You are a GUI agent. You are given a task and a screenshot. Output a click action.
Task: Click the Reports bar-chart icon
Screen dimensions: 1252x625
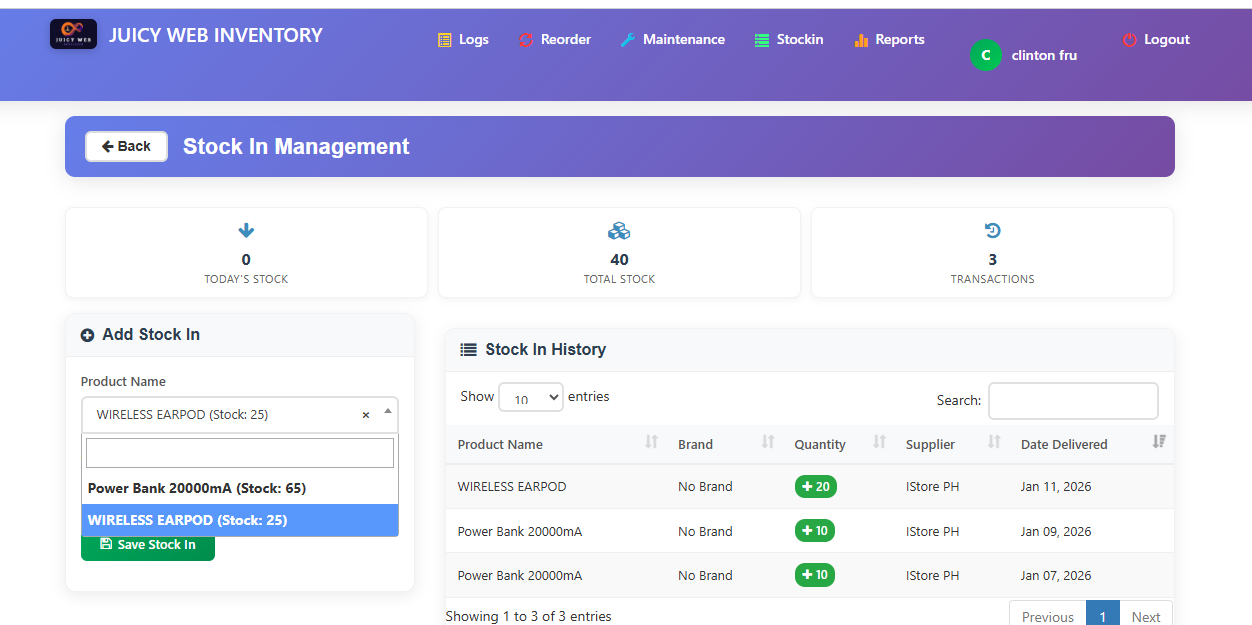861,39
